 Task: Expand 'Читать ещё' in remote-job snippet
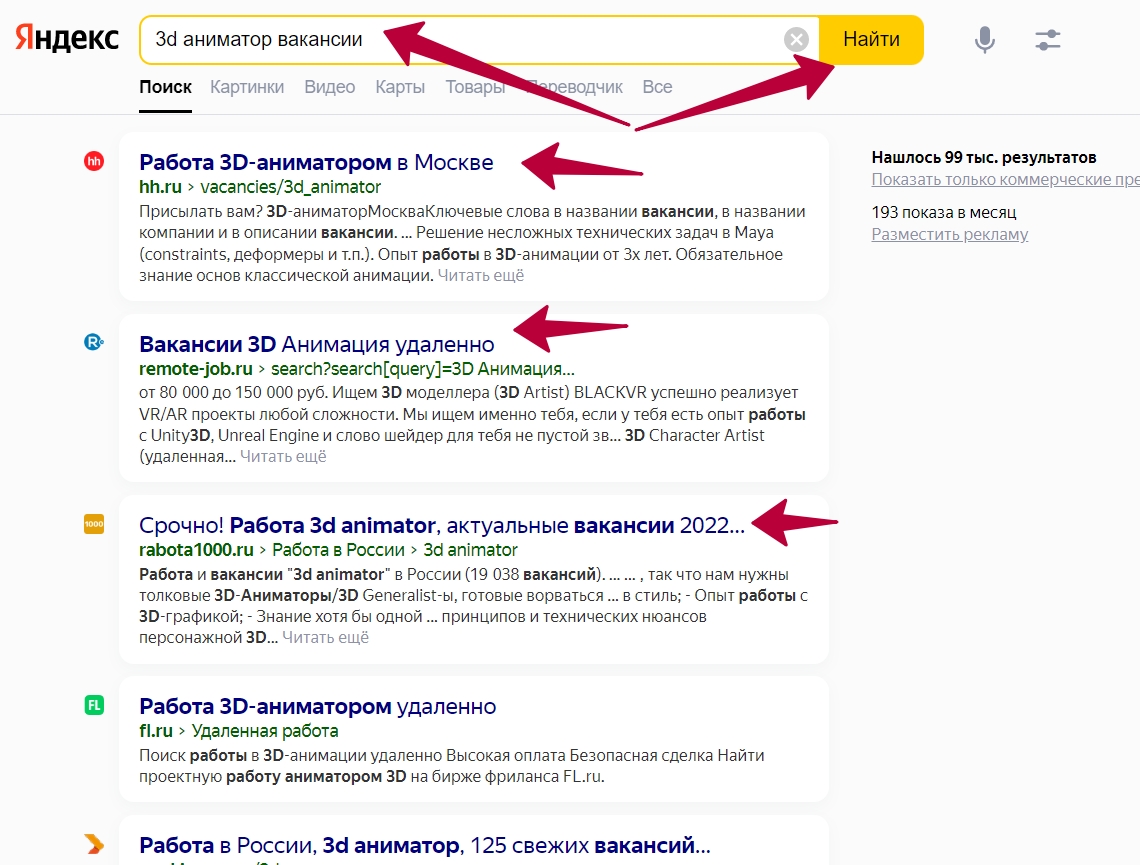(x=283, y=456)
